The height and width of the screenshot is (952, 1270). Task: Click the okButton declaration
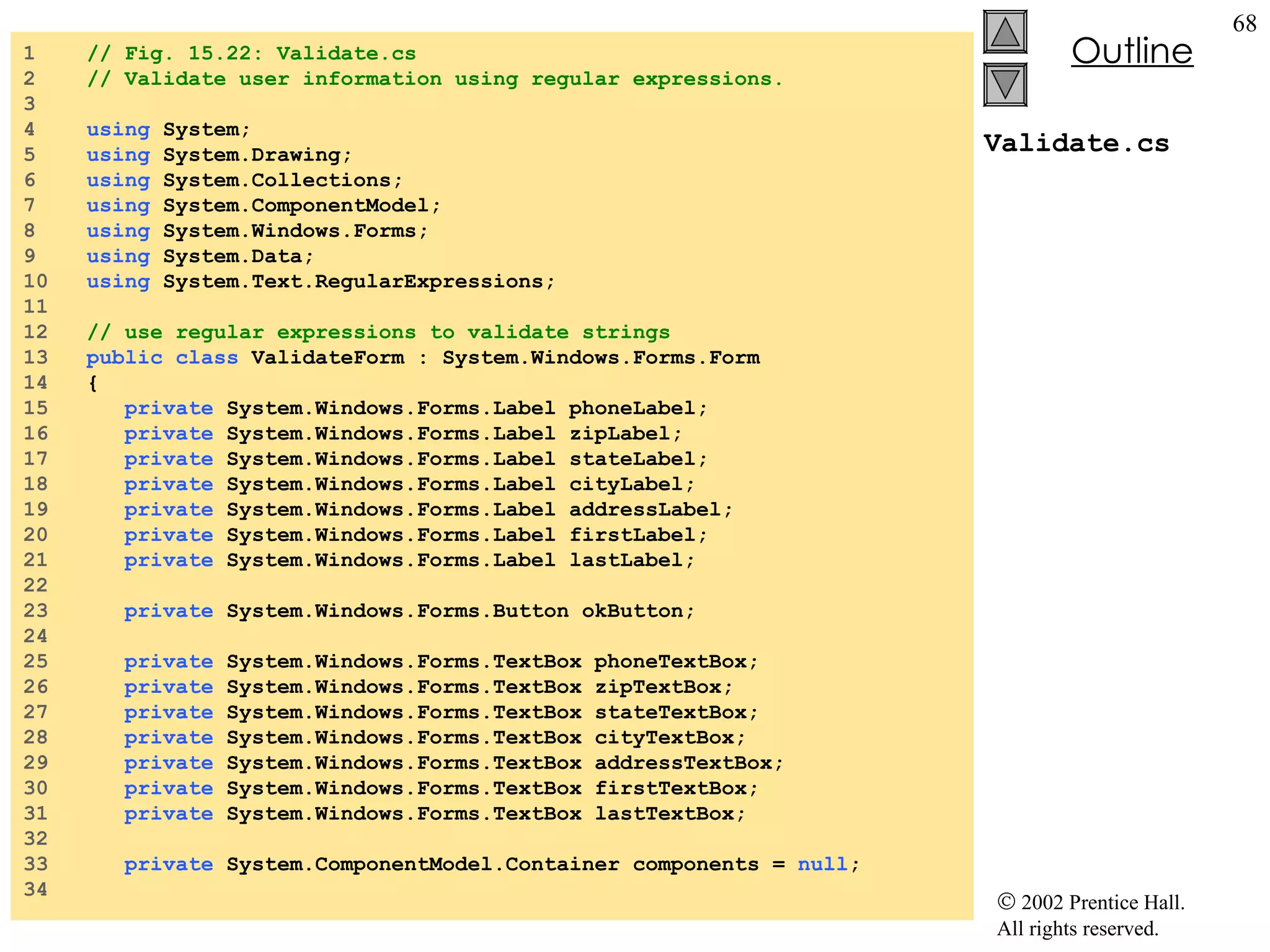point(409,611)
